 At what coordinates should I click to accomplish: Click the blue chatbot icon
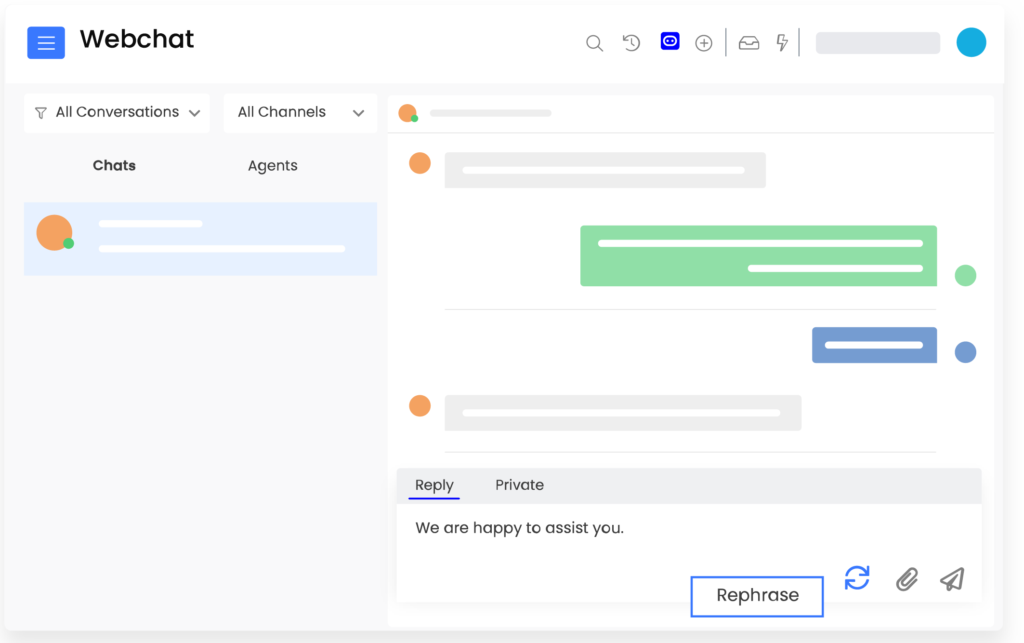670,42
